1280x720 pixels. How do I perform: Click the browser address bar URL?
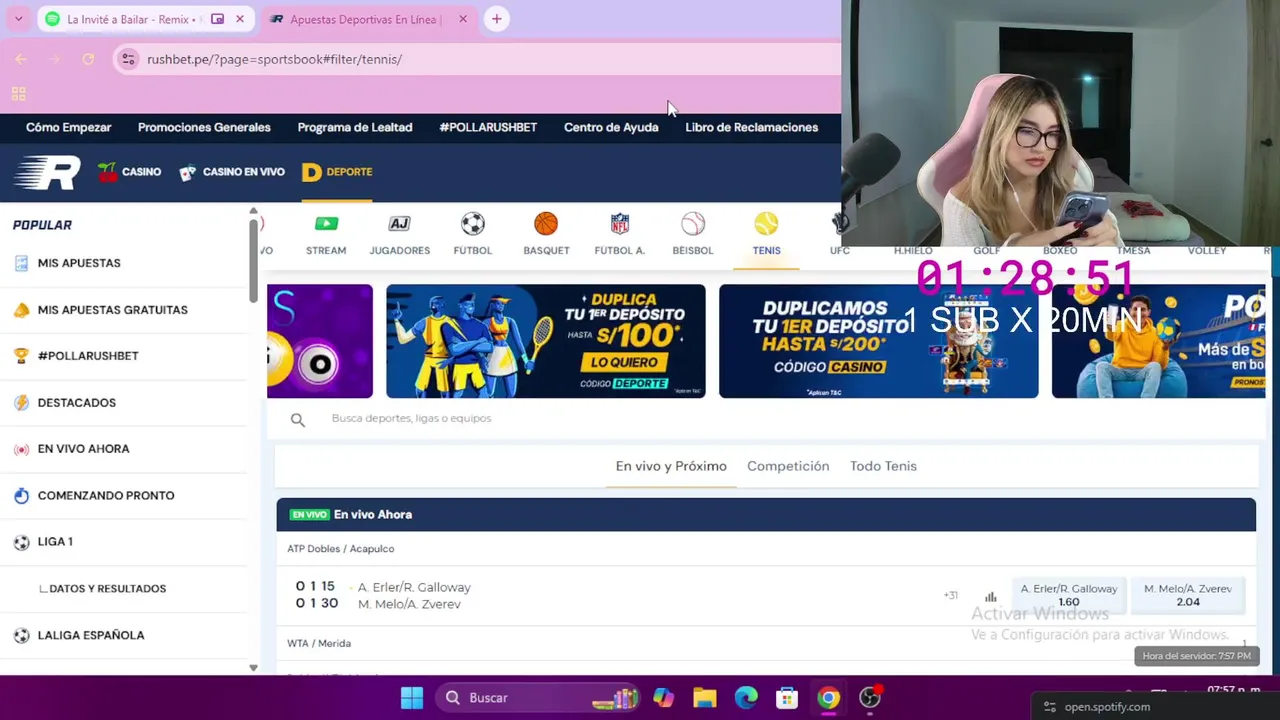coord(274,59)
